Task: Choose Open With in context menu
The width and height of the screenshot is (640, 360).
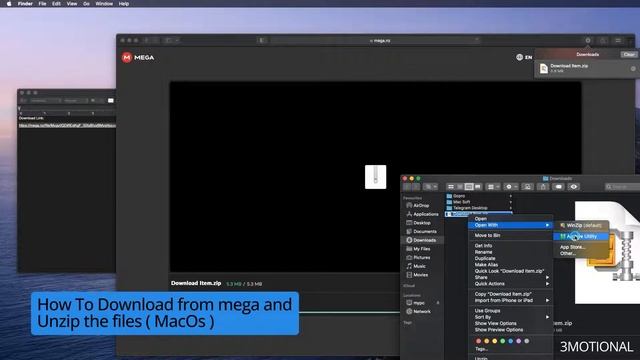Action: tap(510, 225)
